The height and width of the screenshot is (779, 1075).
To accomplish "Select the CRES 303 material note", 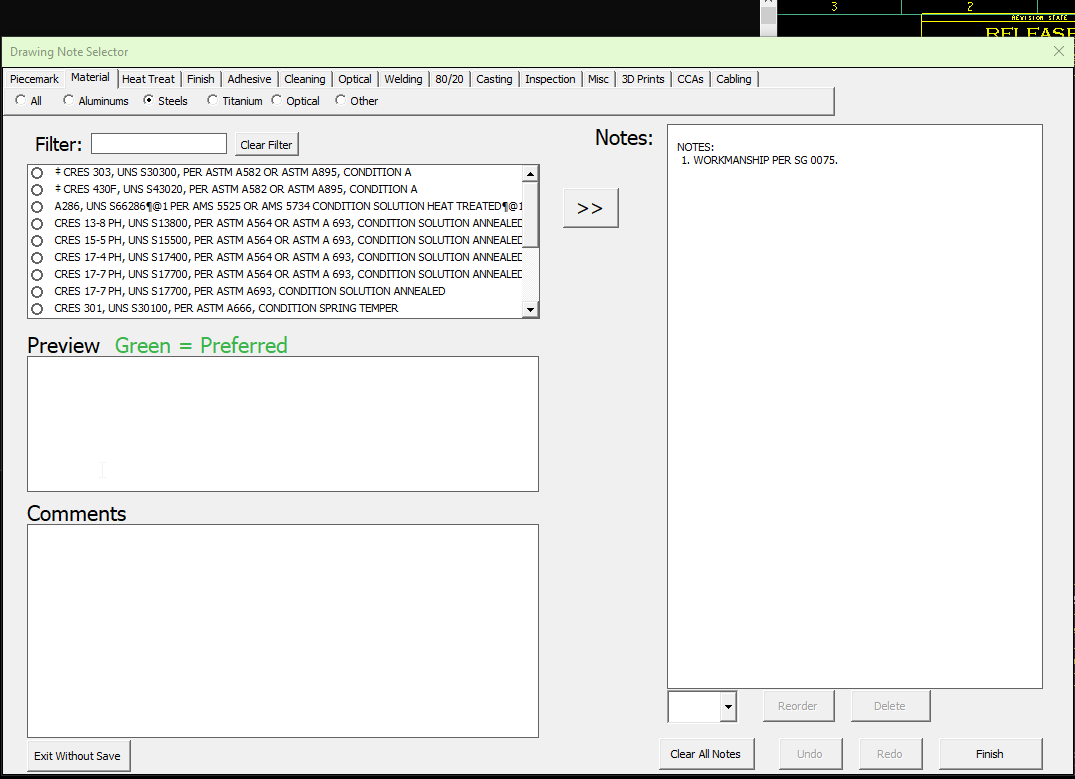I will point(36,172).
